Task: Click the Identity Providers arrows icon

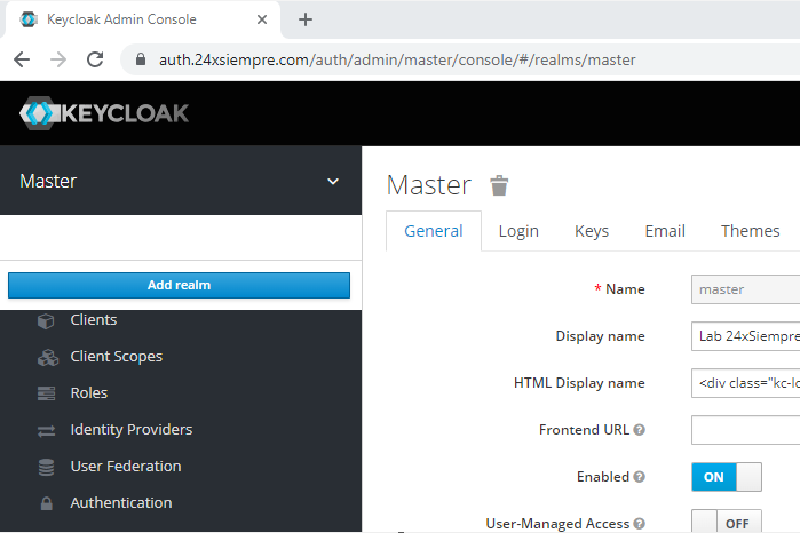Action: pos(46,431)
